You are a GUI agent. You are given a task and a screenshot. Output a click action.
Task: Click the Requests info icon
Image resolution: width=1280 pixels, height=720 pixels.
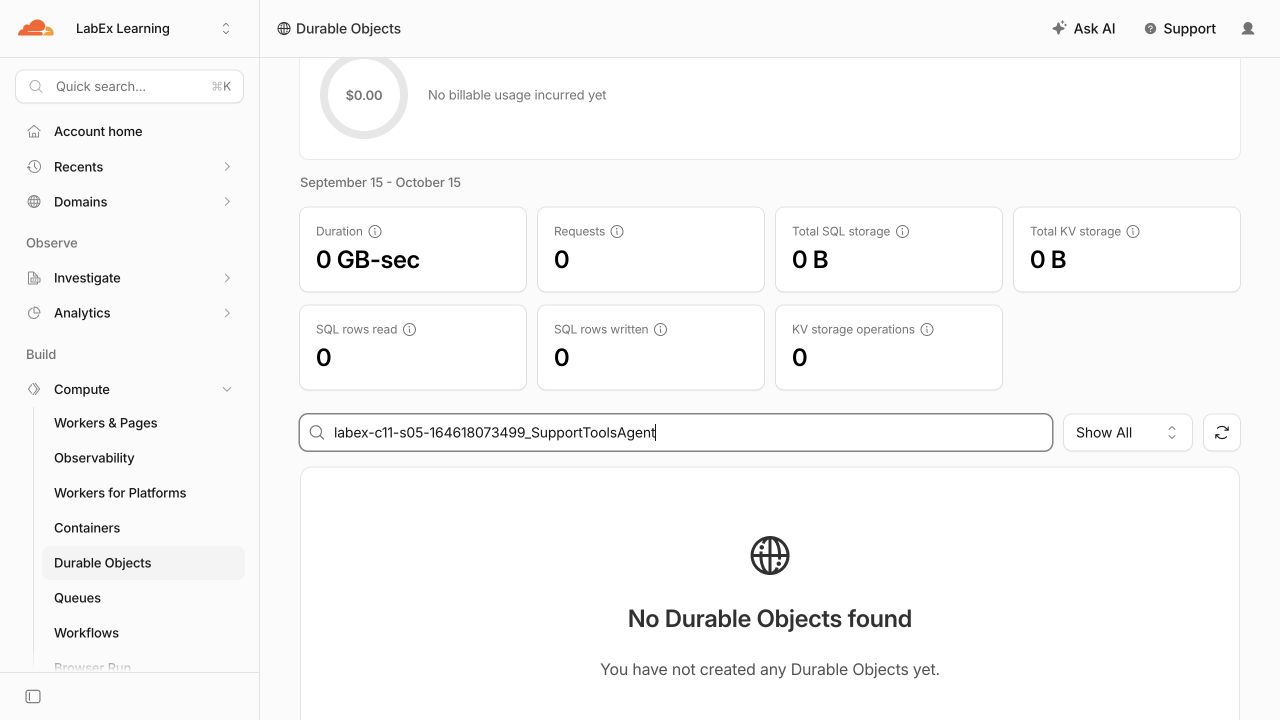617,231
